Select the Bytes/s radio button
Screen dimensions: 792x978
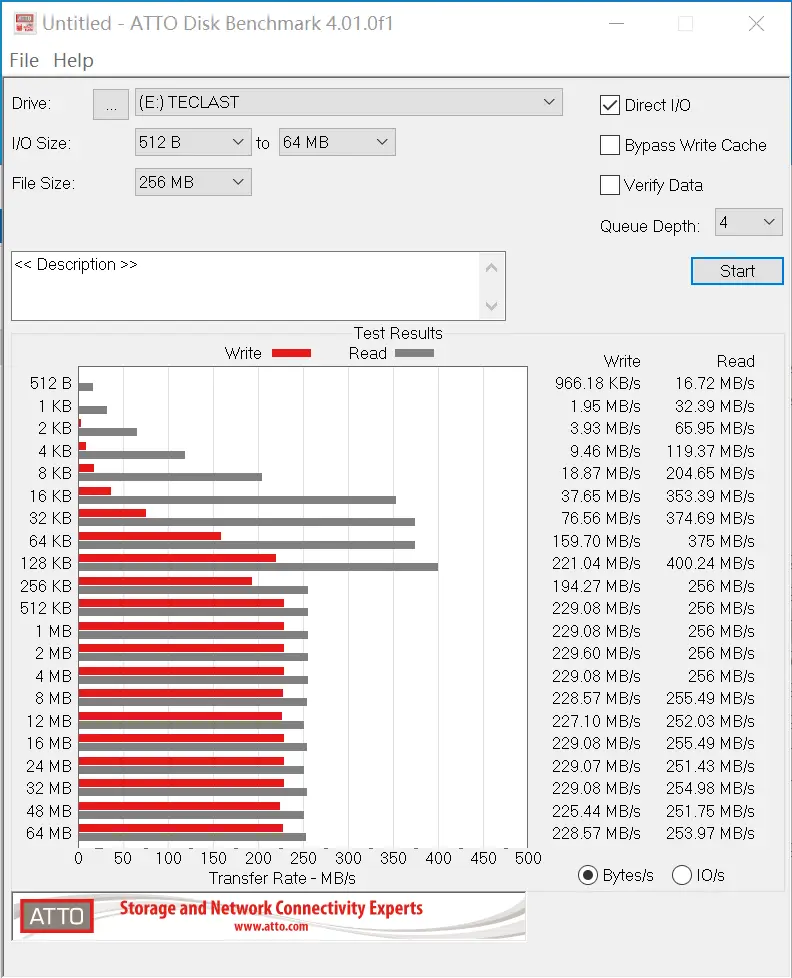[x=587, y=875]
